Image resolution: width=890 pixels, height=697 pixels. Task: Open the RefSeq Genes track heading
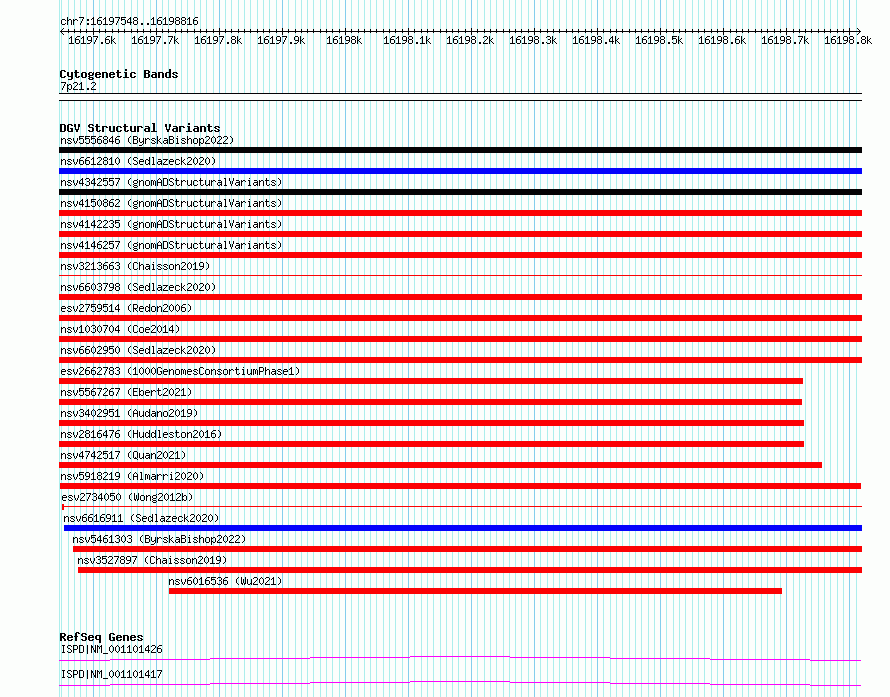pos(101,637)
